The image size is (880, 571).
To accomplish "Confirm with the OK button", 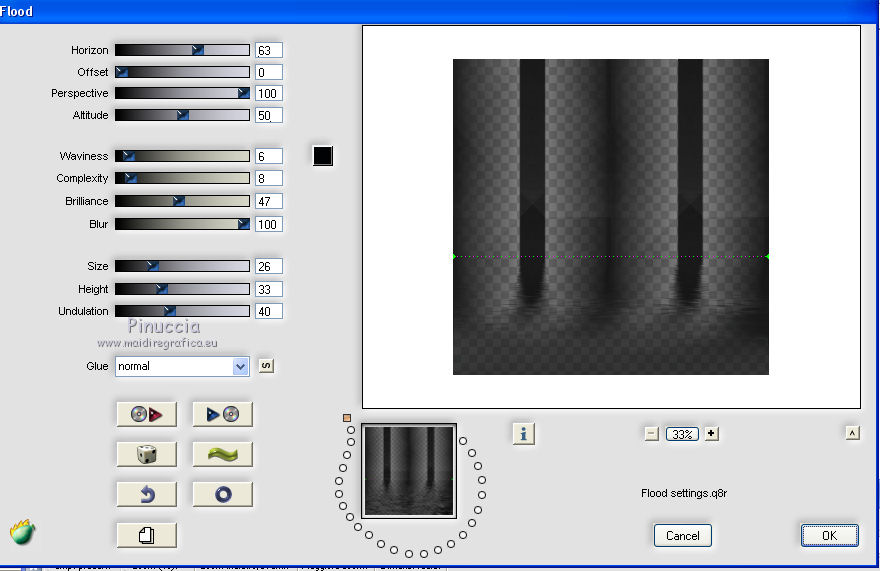I will 829,536.
